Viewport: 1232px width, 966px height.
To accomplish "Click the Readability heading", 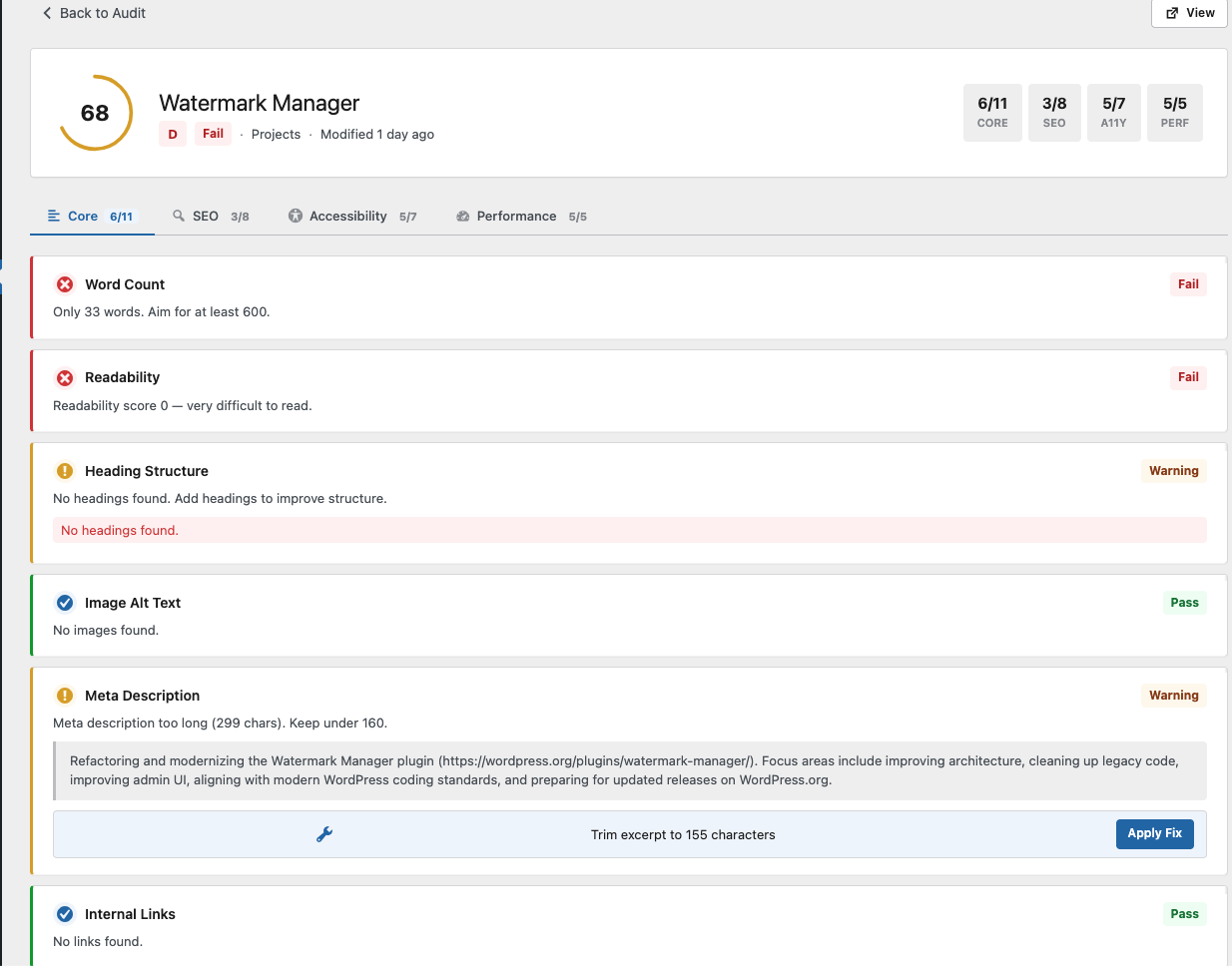I will [122, 377].
